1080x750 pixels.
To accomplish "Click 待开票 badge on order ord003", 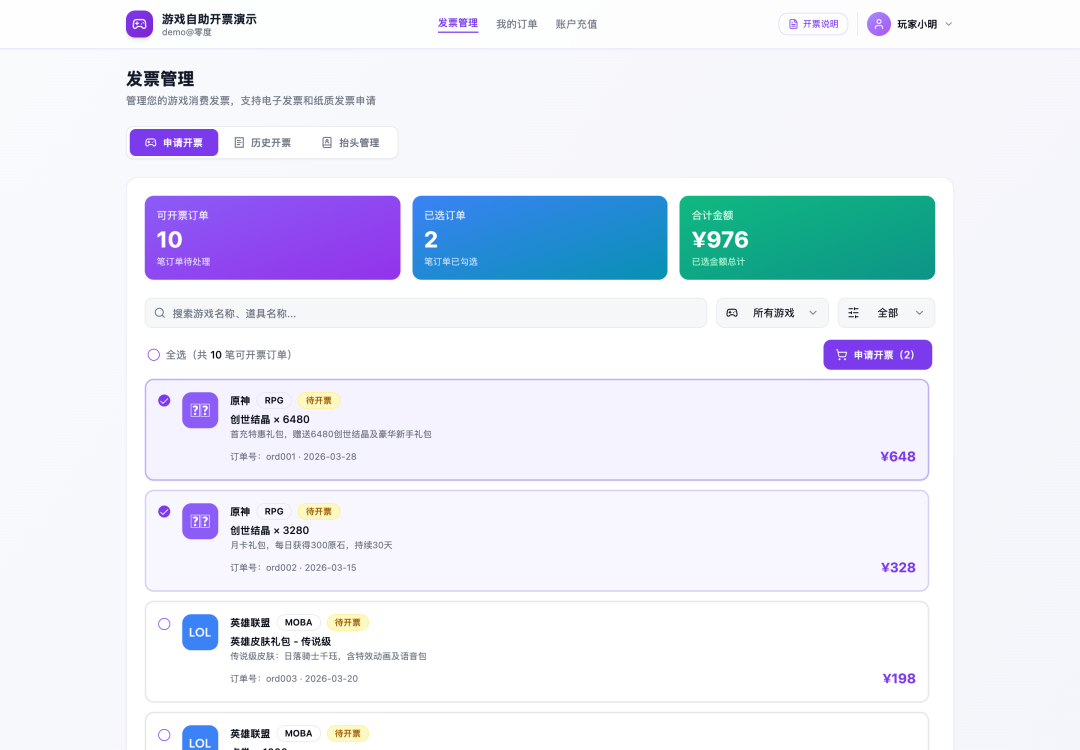I will [x=347, y=623].
